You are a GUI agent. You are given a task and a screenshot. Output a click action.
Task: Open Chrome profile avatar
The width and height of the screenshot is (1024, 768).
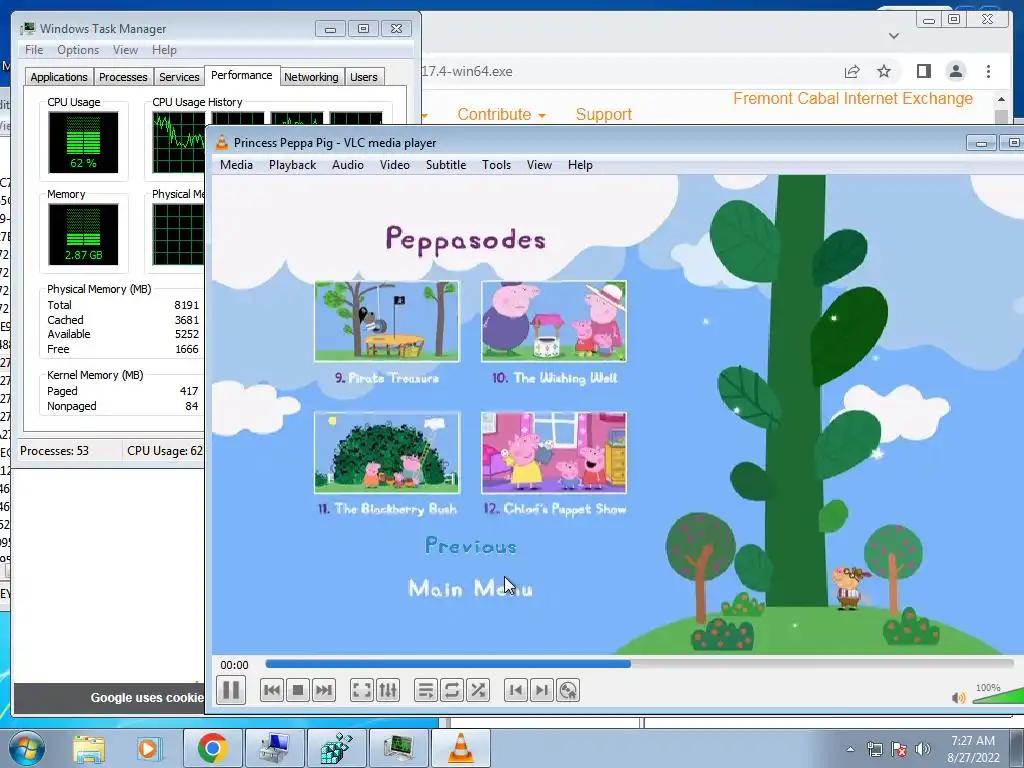[x=956, y=71]
